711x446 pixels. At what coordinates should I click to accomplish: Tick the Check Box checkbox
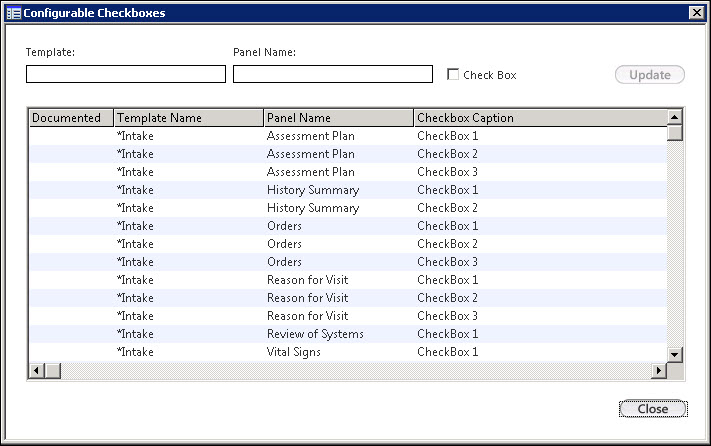coord(453,74)
